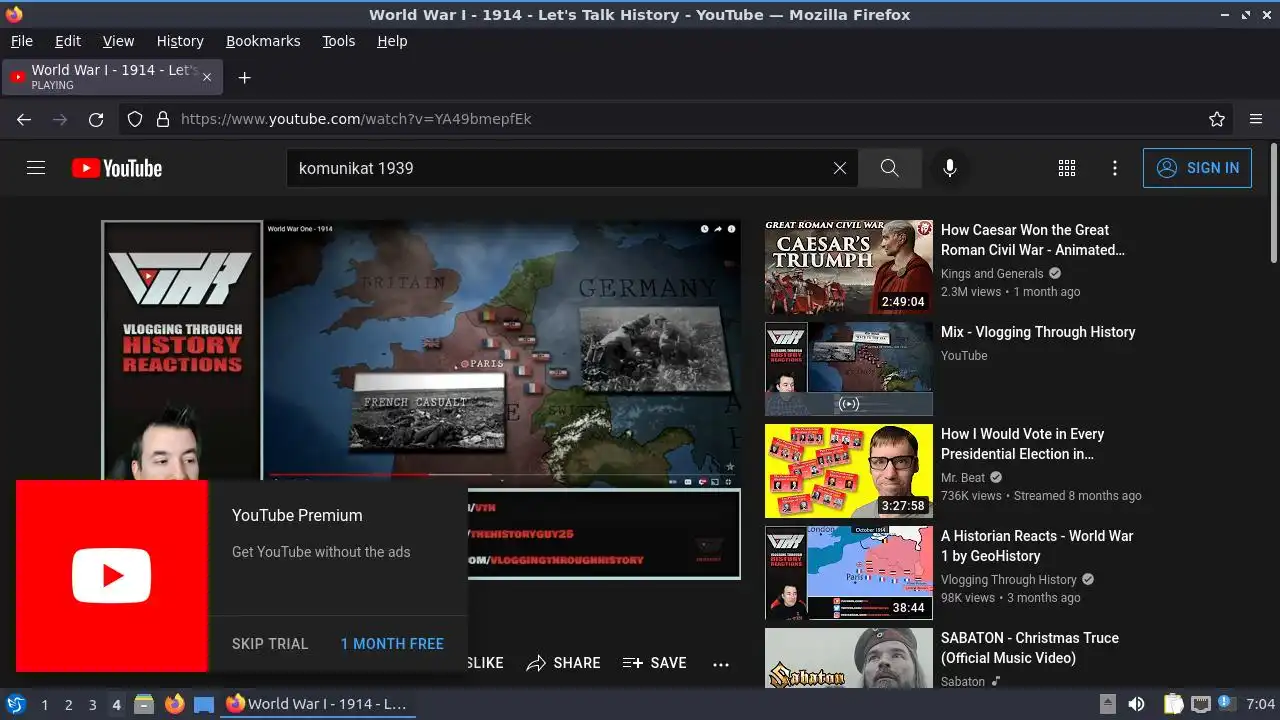
Task: Open the YouTube hamburger guide menu
Action: click(36, 168)
